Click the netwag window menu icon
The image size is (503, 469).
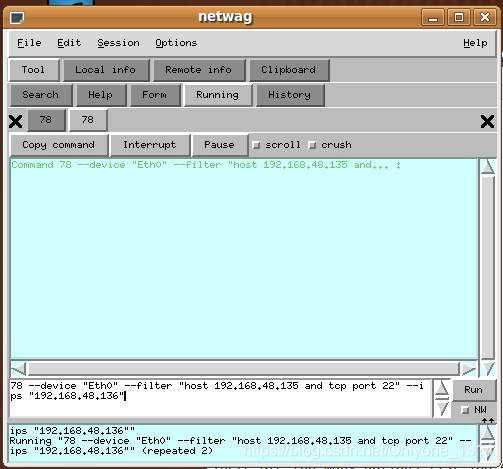17,18
